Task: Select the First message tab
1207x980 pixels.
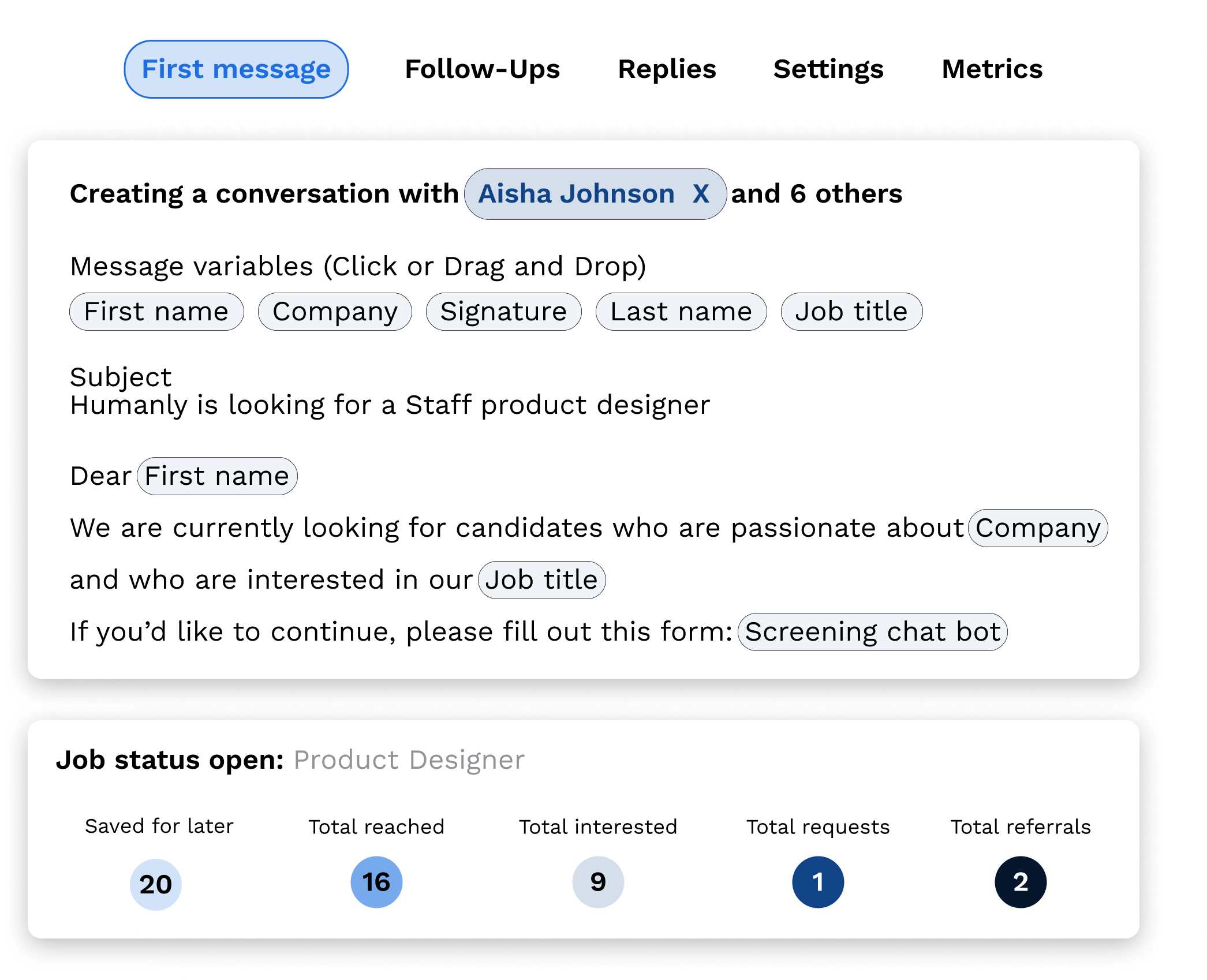Action: pyautogui.click(x=236, y=69)
